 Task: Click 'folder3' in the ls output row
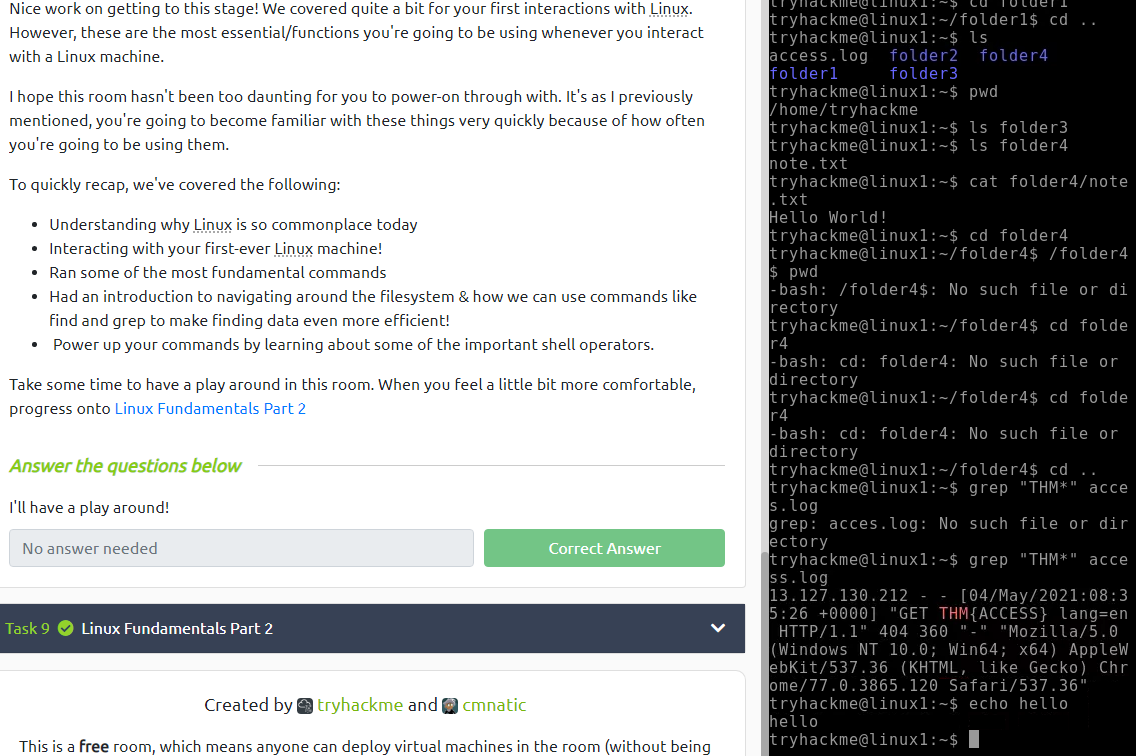[923, 74]
